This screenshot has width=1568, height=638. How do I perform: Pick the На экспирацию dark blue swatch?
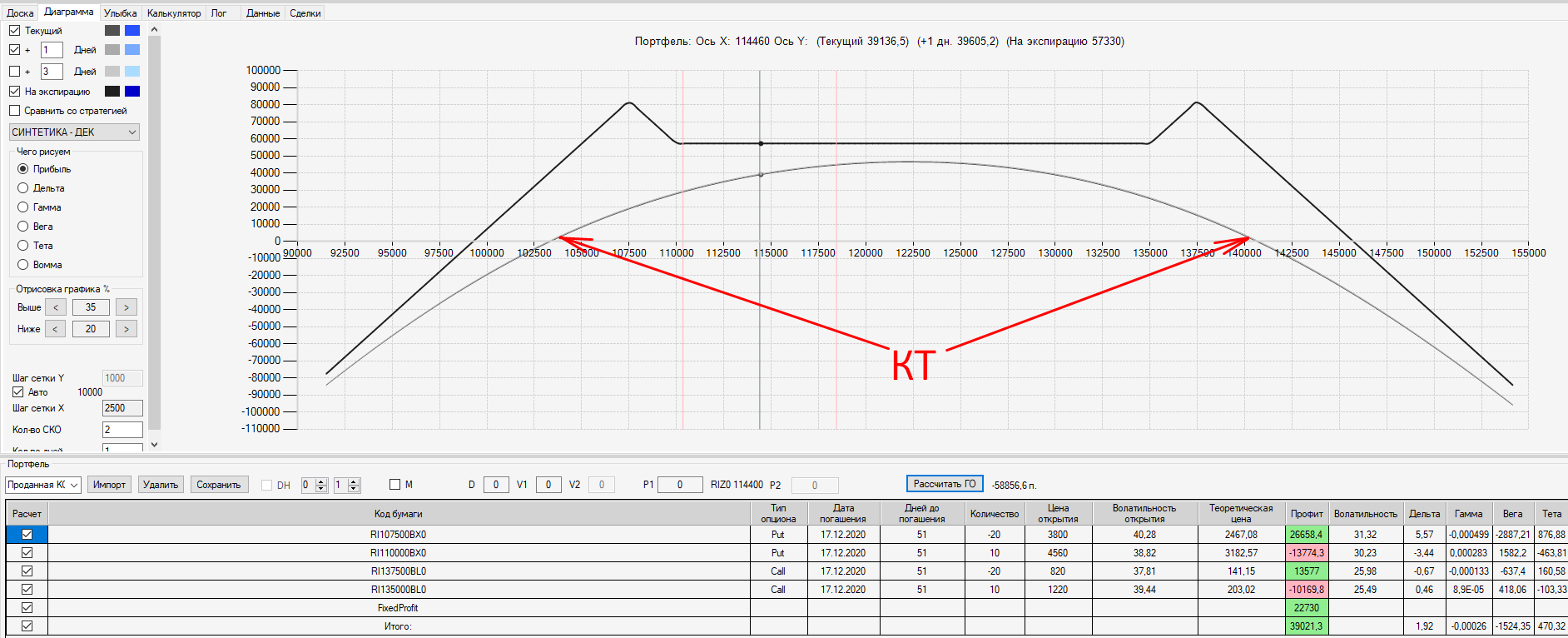click(x=132, y=92)
